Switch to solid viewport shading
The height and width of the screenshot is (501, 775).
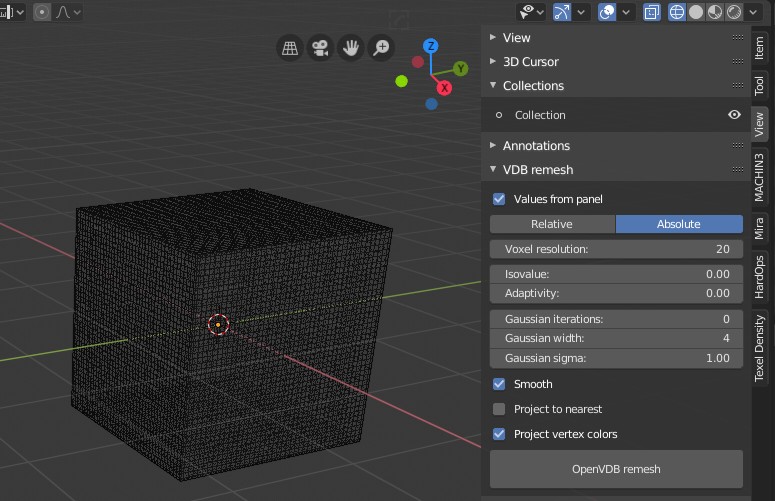tap(696, 12)
